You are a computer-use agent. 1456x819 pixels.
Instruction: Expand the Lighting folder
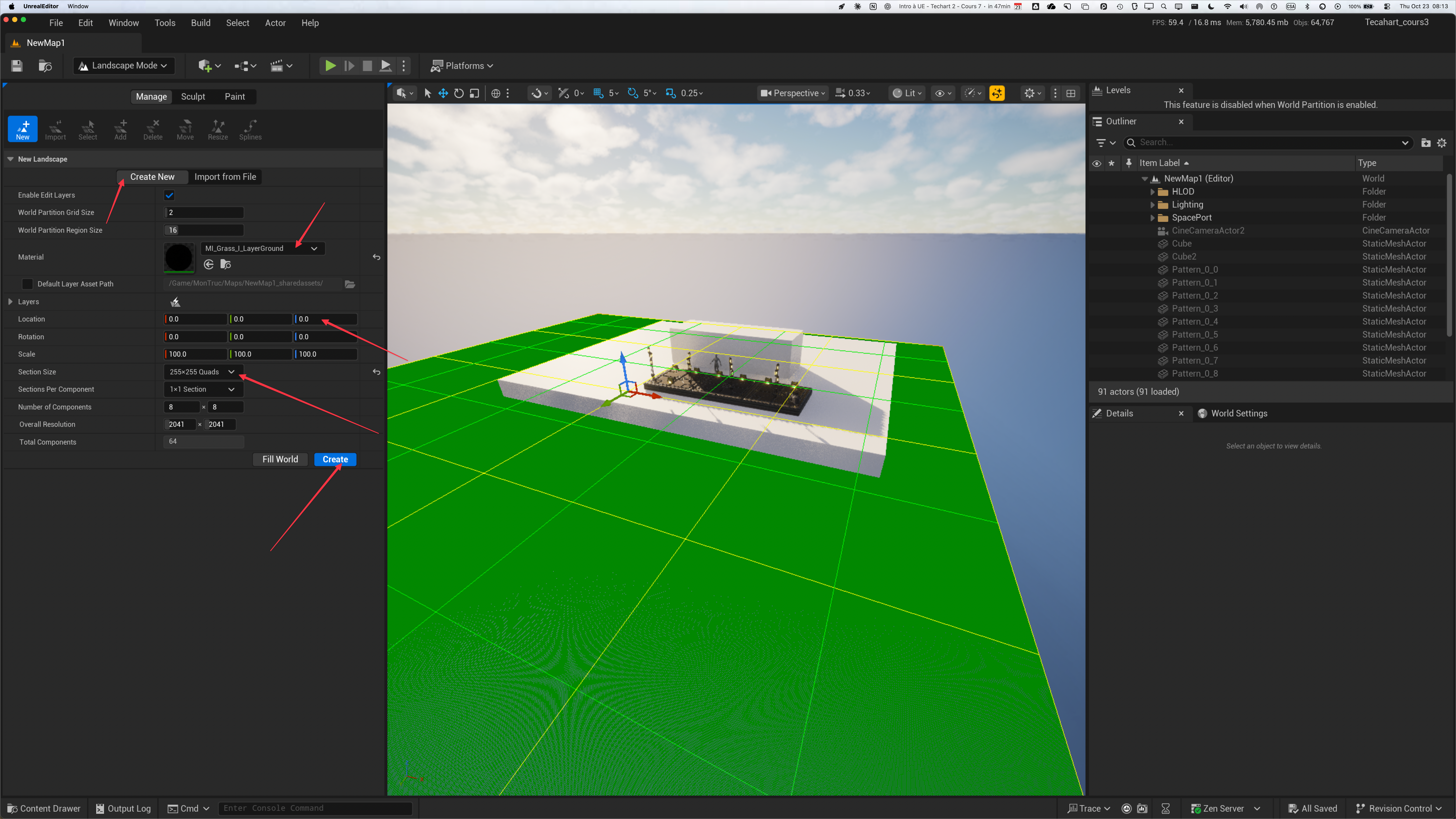click(1152, 205)
